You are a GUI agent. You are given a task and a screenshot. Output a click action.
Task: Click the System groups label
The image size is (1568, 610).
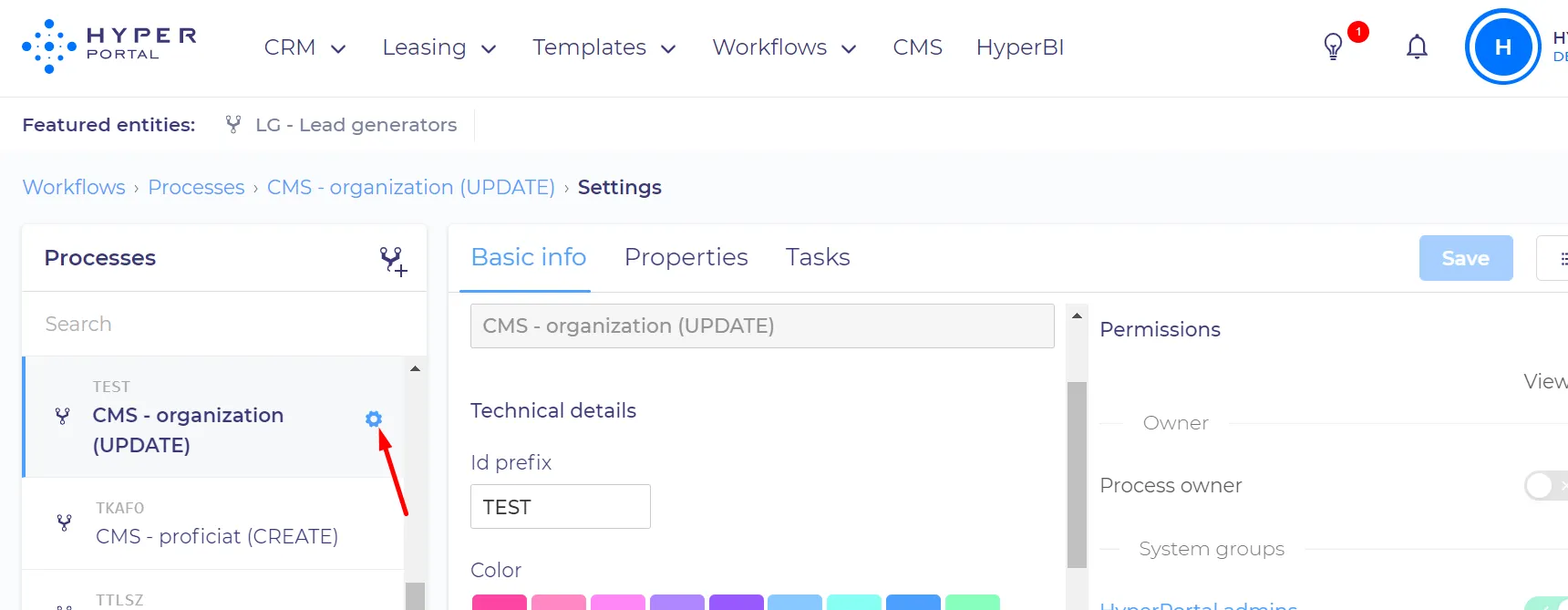pos(1212,549)
